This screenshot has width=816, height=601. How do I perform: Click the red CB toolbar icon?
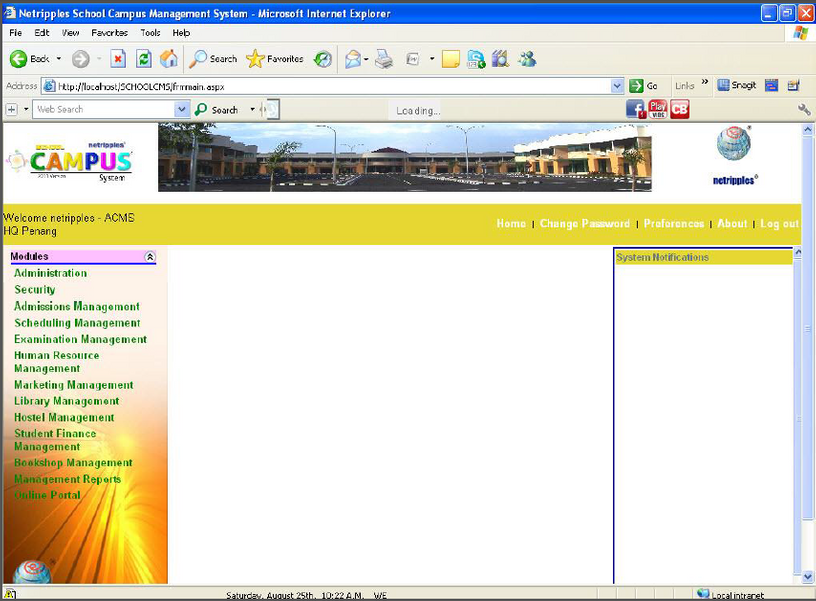click(x=679, y=109)
